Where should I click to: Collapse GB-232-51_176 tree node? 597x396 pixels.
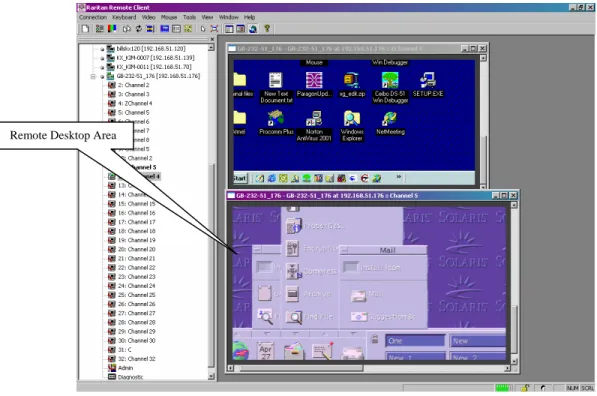93,76
